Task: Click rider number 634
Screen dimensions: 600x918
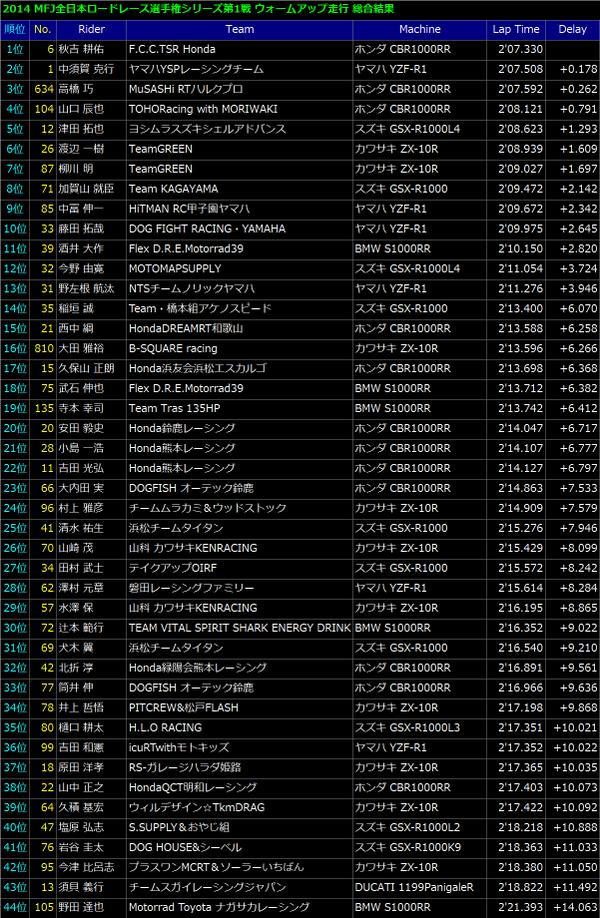Action: click(x=42, y=90)
